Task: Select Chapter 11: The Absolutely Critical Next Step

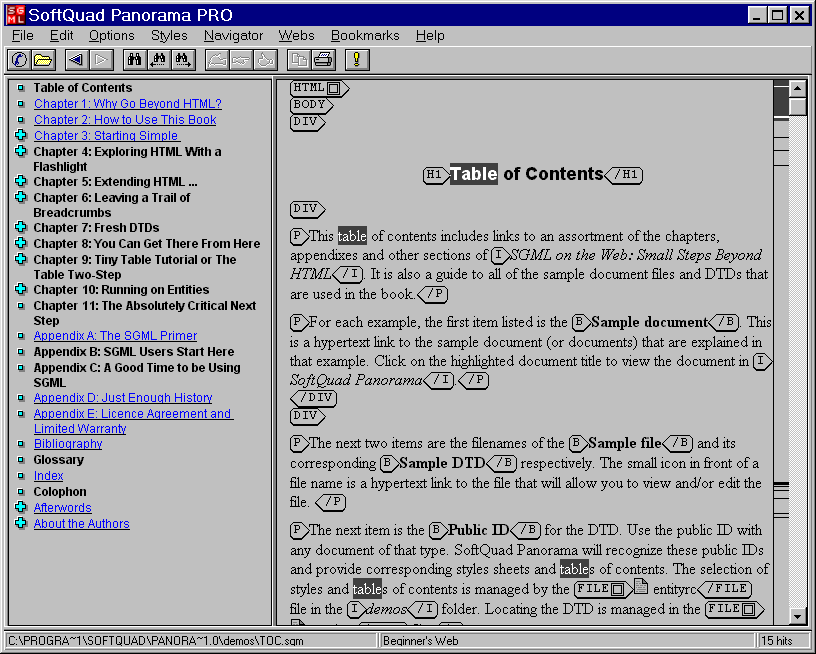Action: coord(145,313)
